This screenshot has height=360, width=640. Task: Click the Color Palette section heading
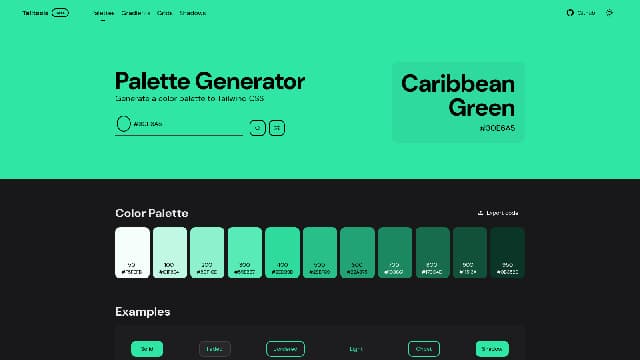coord(152,213)
